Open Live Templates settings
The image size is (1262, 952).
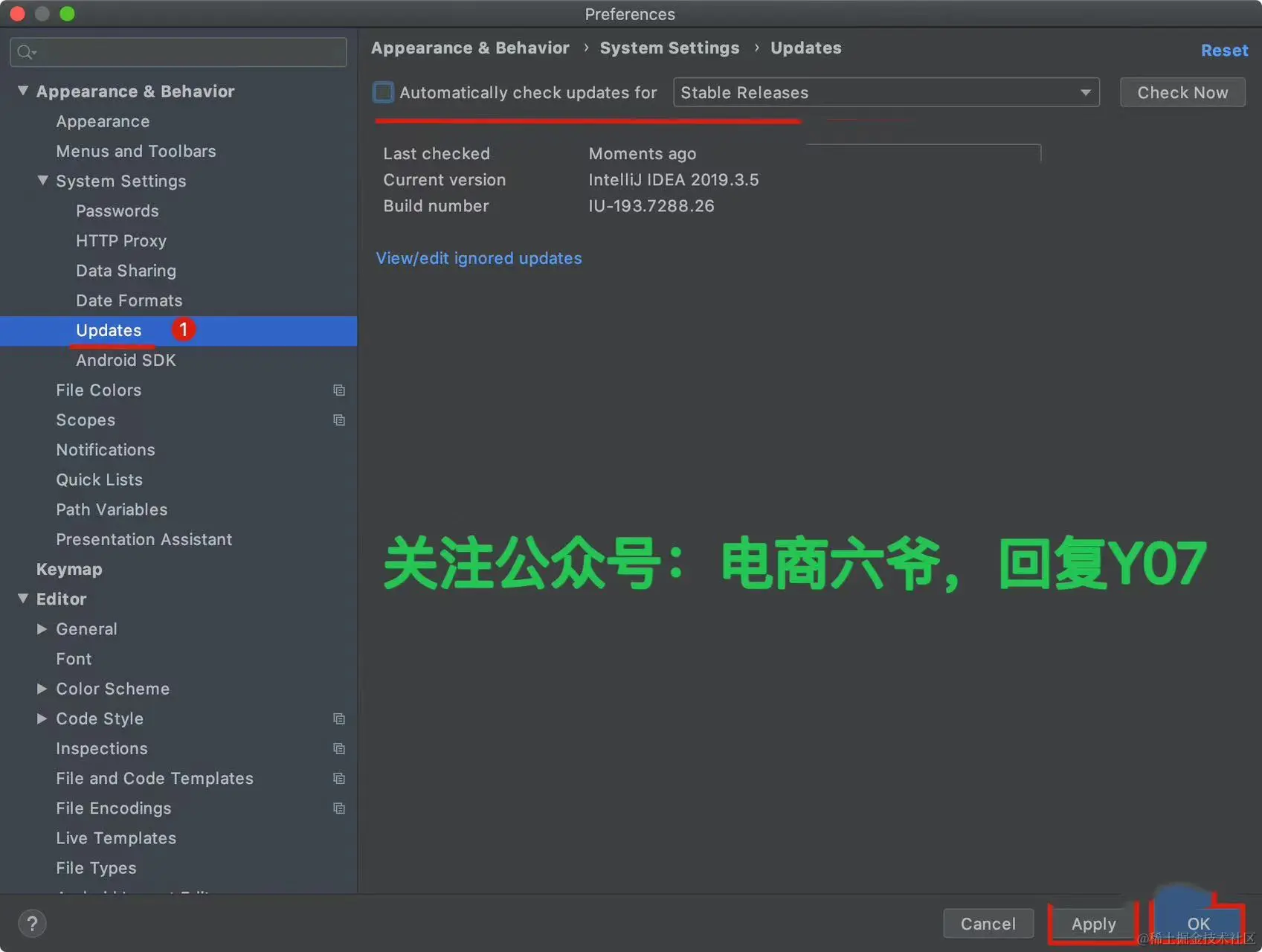coord(116,838)
